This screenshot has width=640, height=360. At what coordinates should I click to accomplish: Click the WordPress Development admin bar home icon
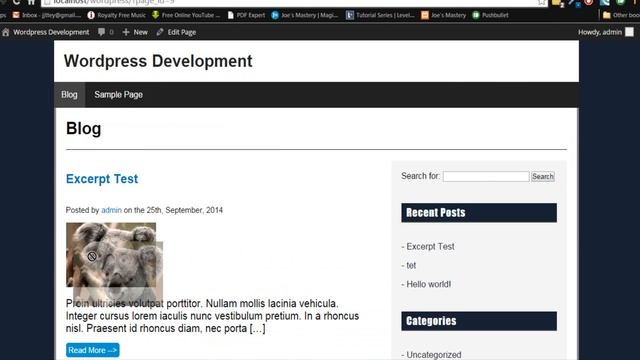6,32
